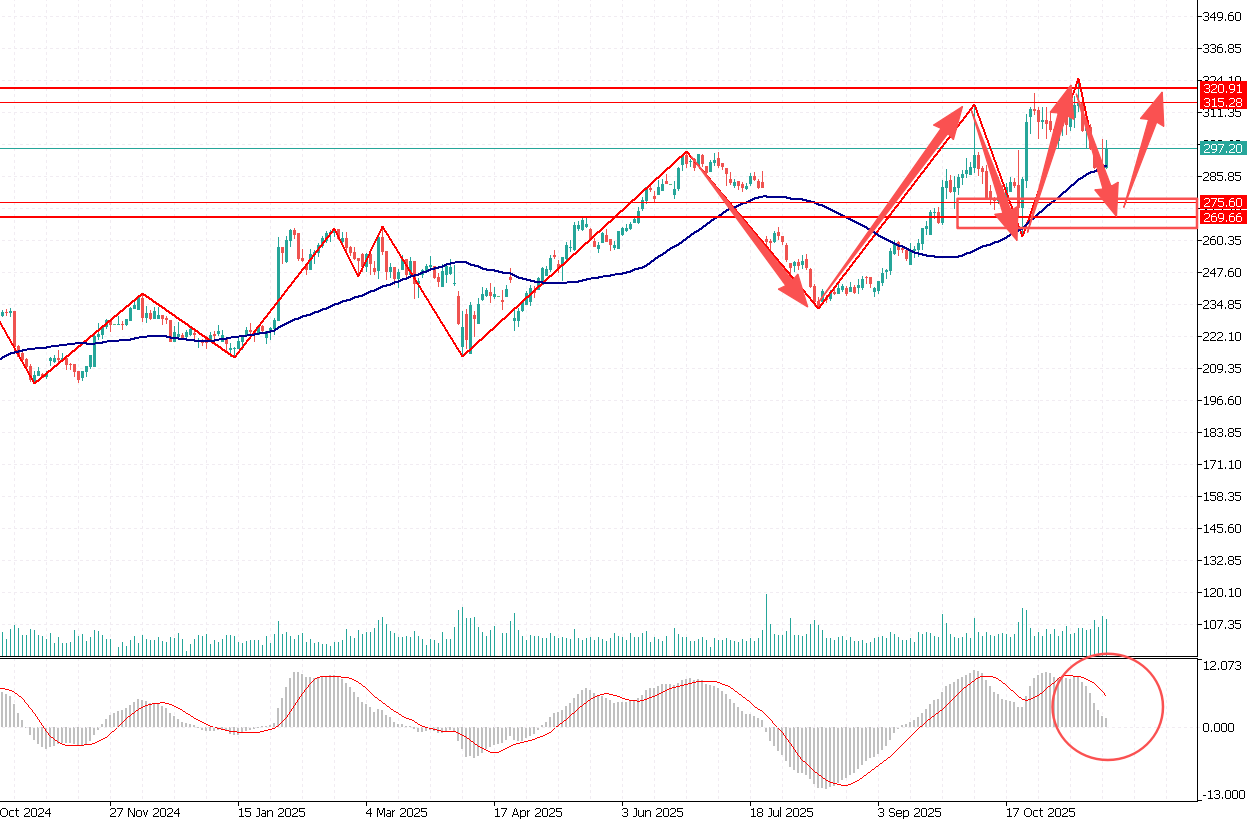Click the -13.000 indicator scale label
This screenshot has height=819, width=1260.
[1222, 794]
